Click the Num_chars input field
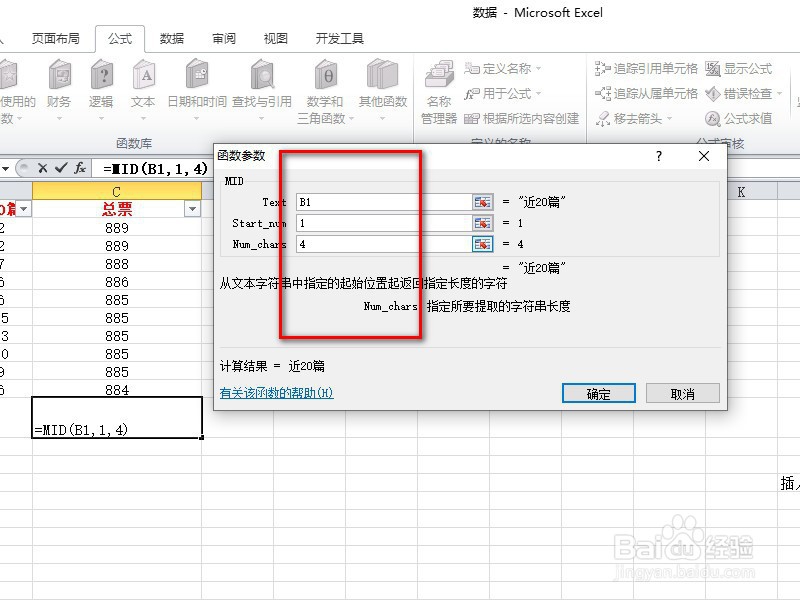This screenshot has width=800, height=600. [384, 244]
